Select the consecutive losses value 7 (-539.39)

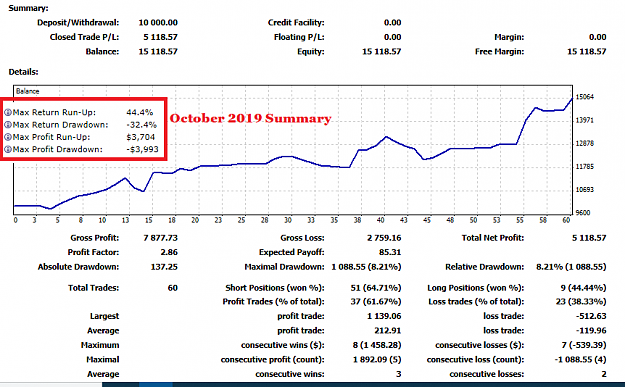[x=584, y=345]
